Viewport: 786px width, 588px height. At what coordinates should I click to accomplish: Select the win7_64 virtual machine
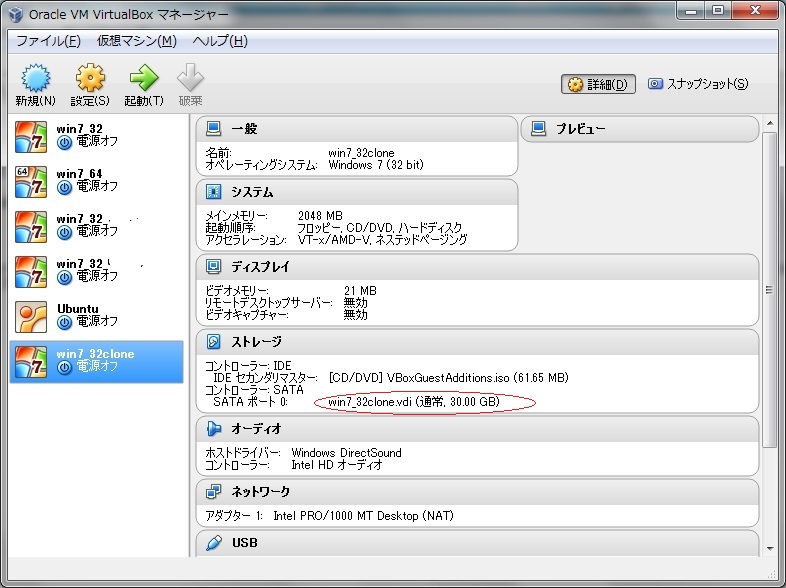point(96,181)
